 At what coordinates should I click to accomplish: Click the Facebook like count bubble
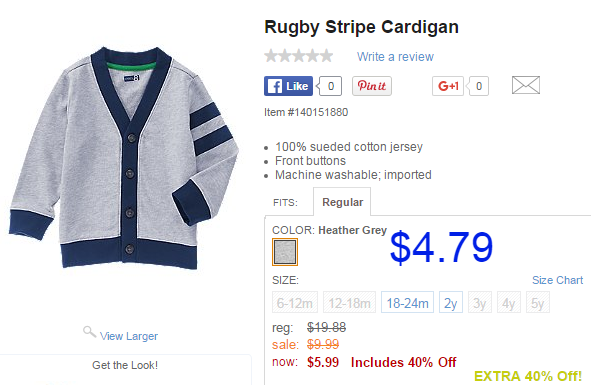pos(329,86)
